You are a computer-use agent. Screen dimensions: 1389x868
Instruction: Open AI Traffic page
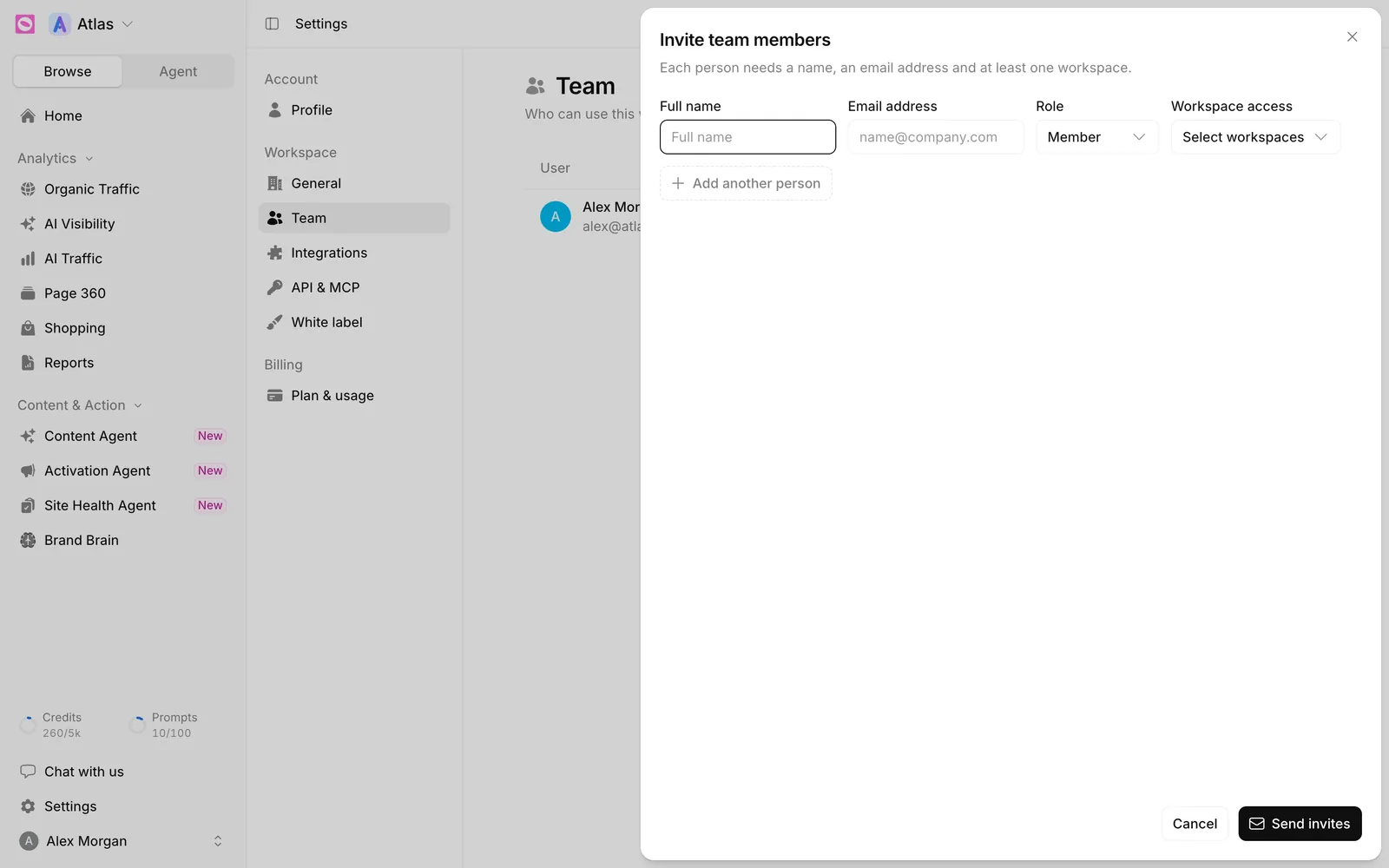pos(123,259)
